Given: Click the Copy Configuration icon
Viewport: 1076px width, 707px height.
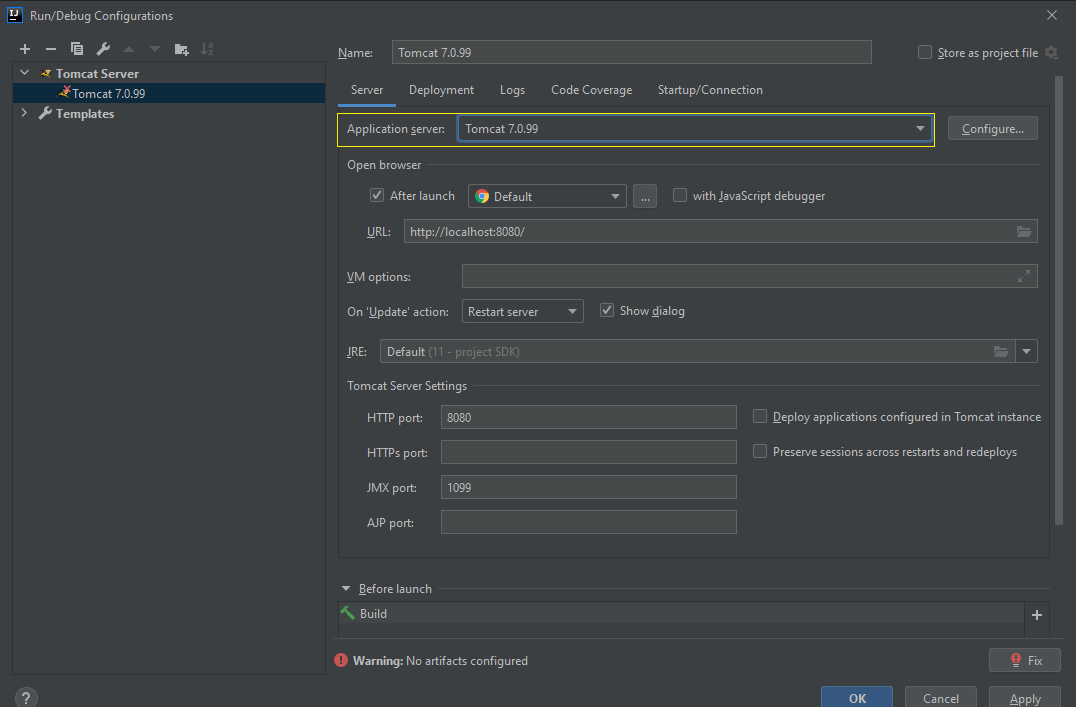Looking at the screenshot, I should pos(77,49).
